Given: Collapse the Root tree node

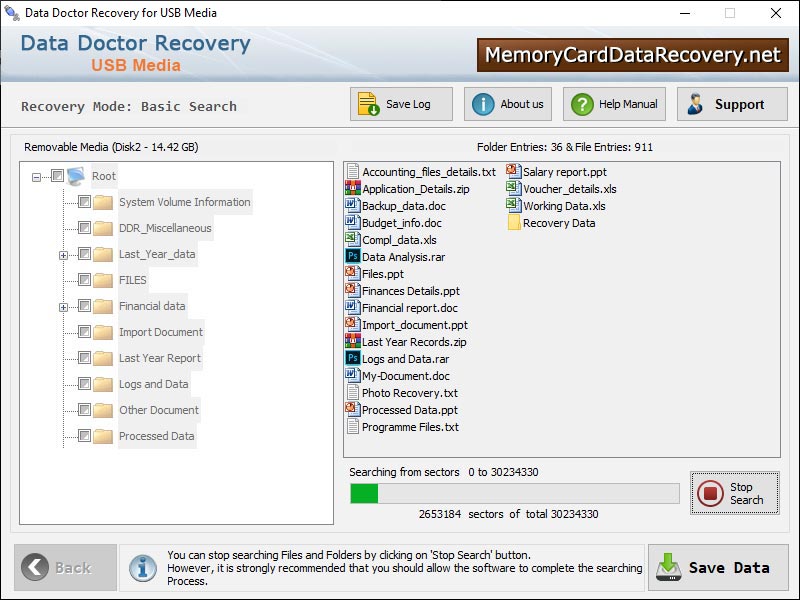Looking at the screenshot, I should pyautogui.click(x=35, y=176).
